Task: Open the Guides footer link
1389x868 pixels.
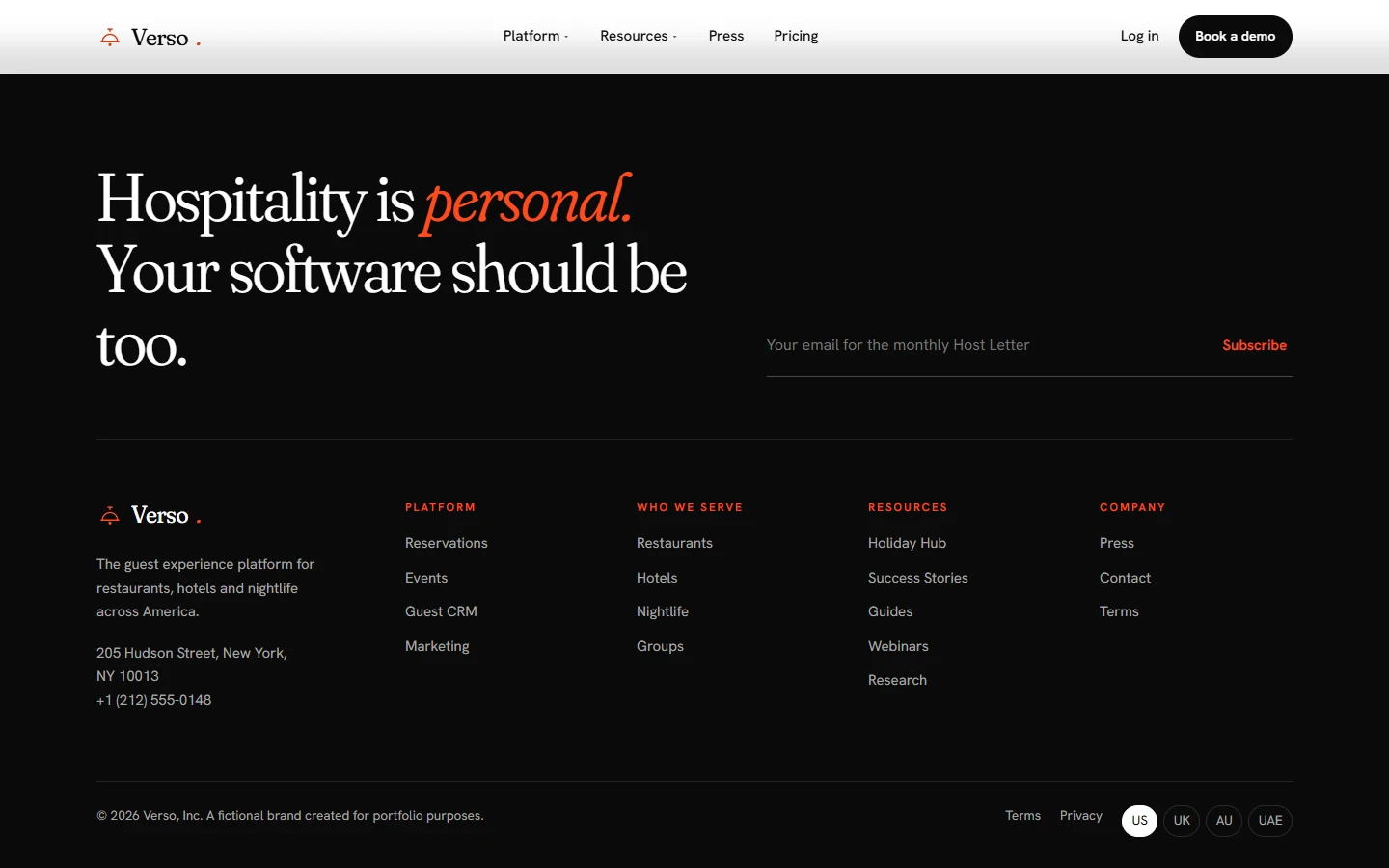Action: pyautogui.click(x=890, y=611)
